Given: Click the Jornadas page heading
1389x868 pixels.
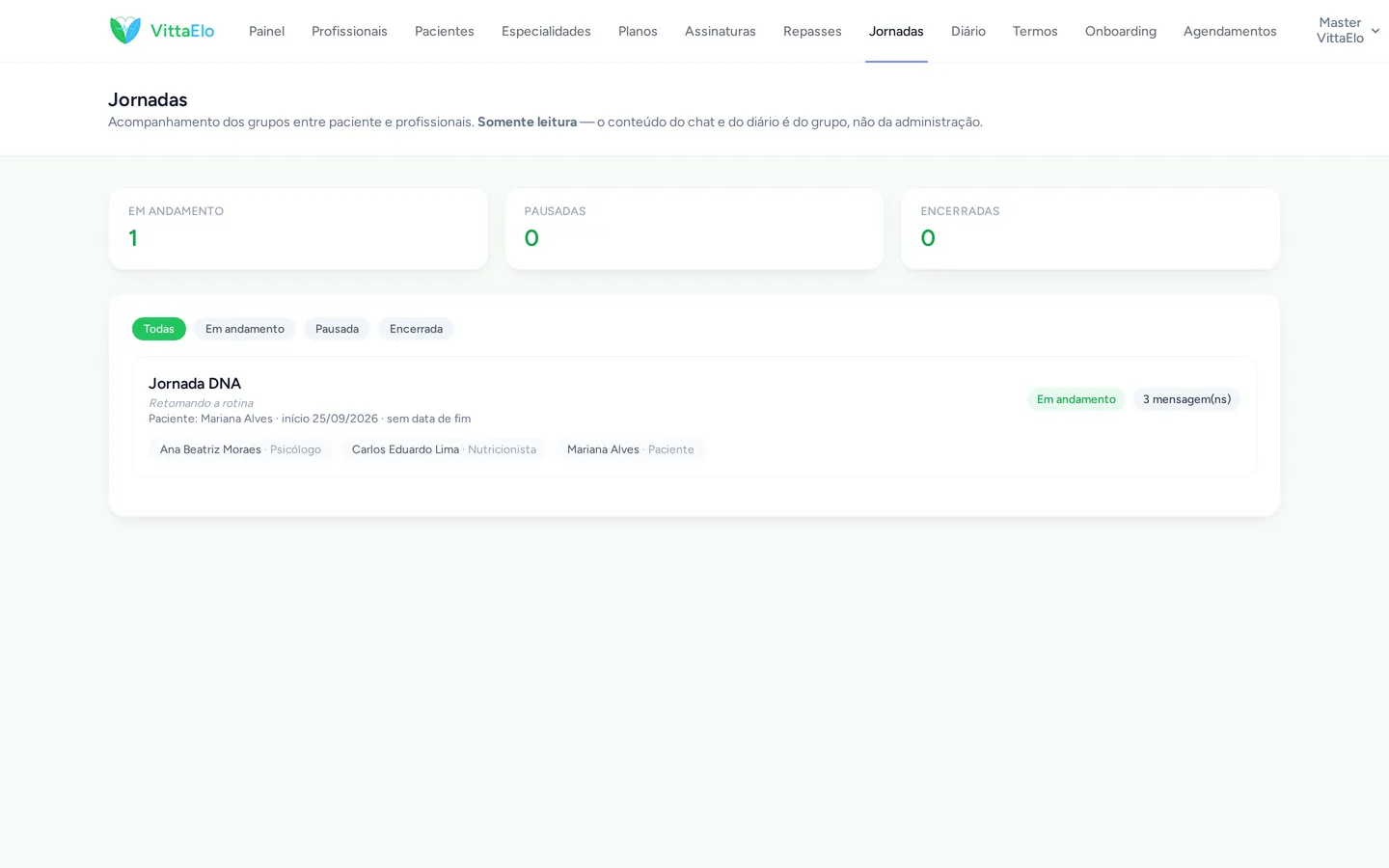Looking at the screenshot, I should pos(148,99).
